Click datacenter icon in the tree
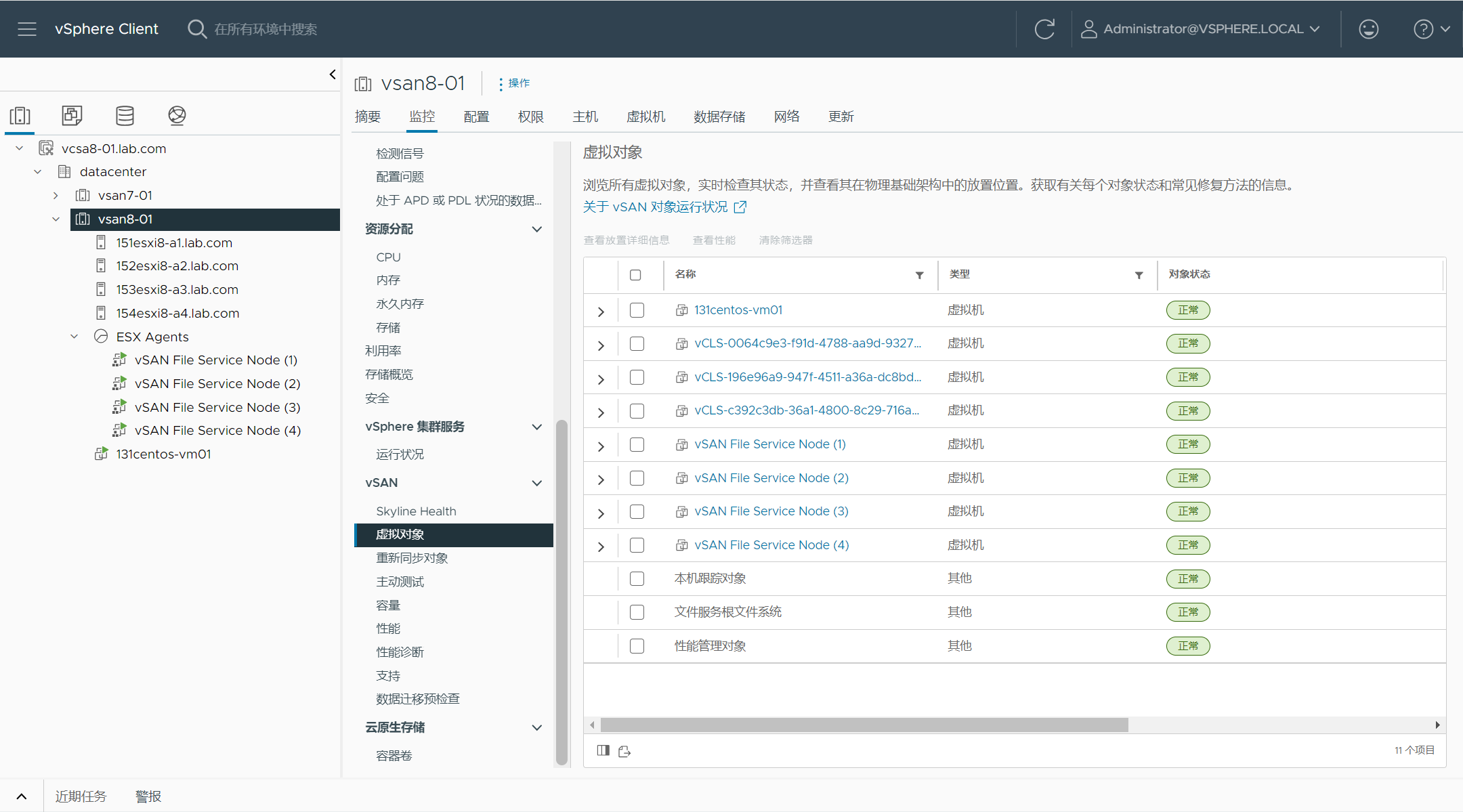Viewport: 1463px width, 812px height. [x=64, y=171]
